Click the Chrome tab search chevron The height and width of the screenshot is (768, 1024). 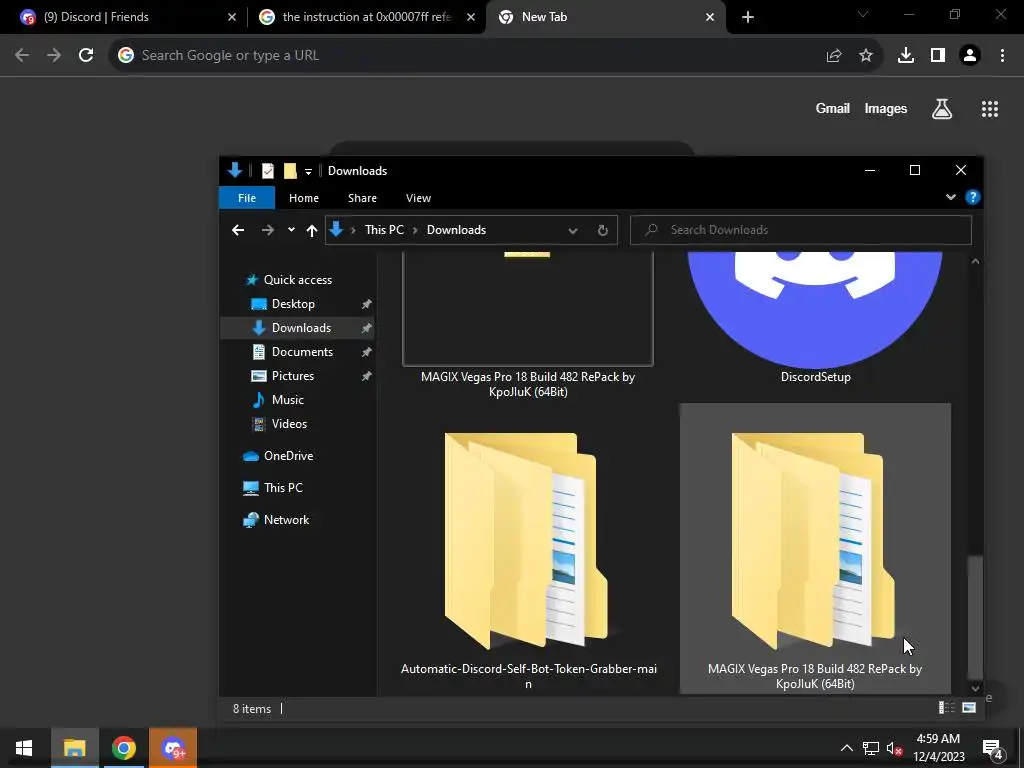coord(863,14)
